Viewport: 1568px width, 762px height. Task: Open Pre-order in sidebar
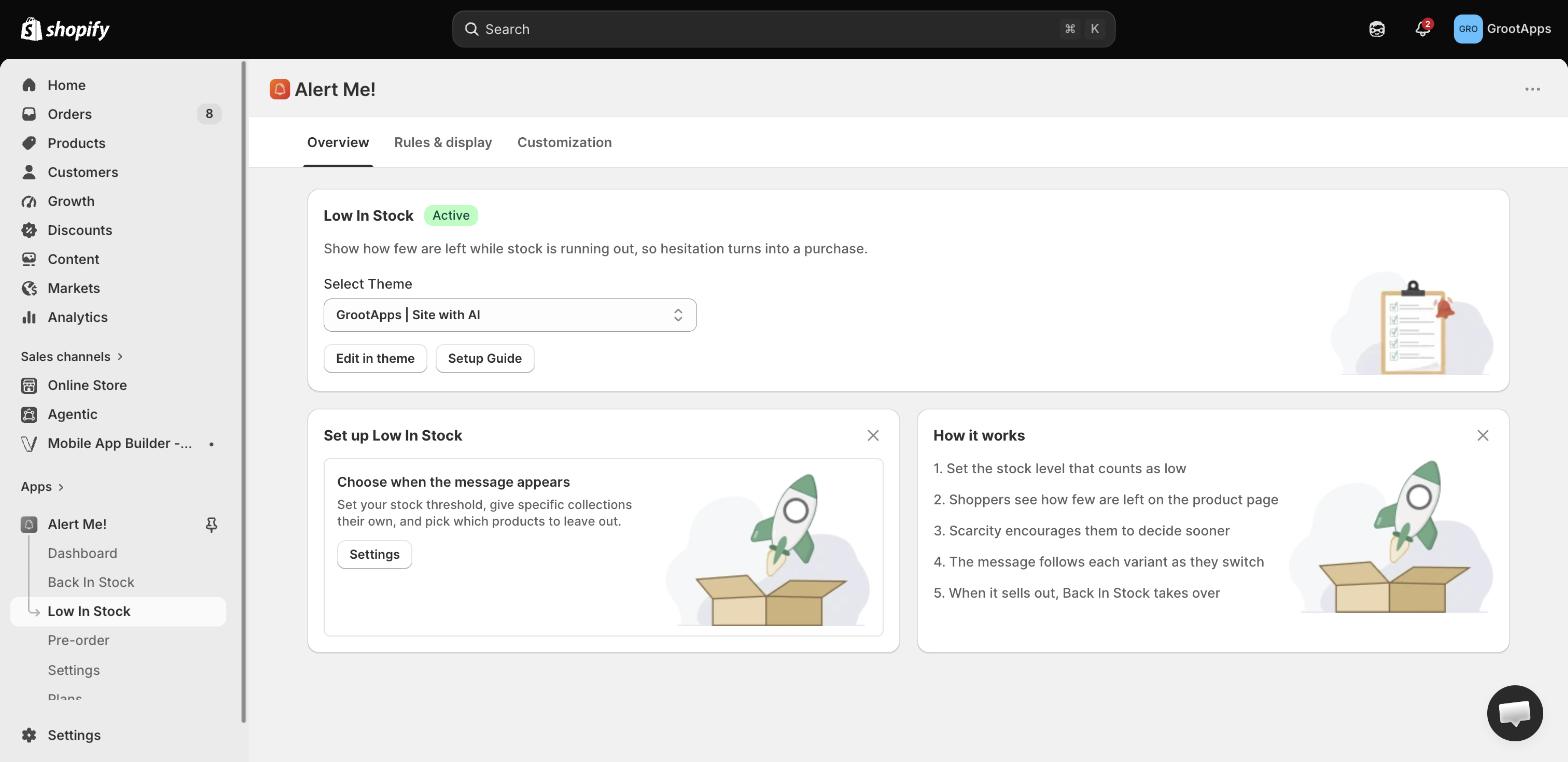pos(78,640)
